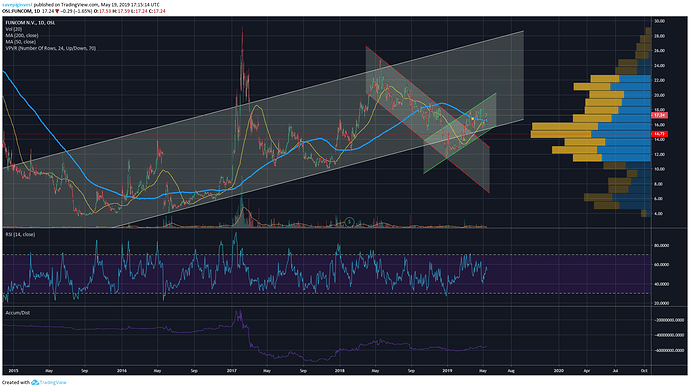
Task: Select the RSI (14, close) pane label
Action: click(x=20, y=235)
